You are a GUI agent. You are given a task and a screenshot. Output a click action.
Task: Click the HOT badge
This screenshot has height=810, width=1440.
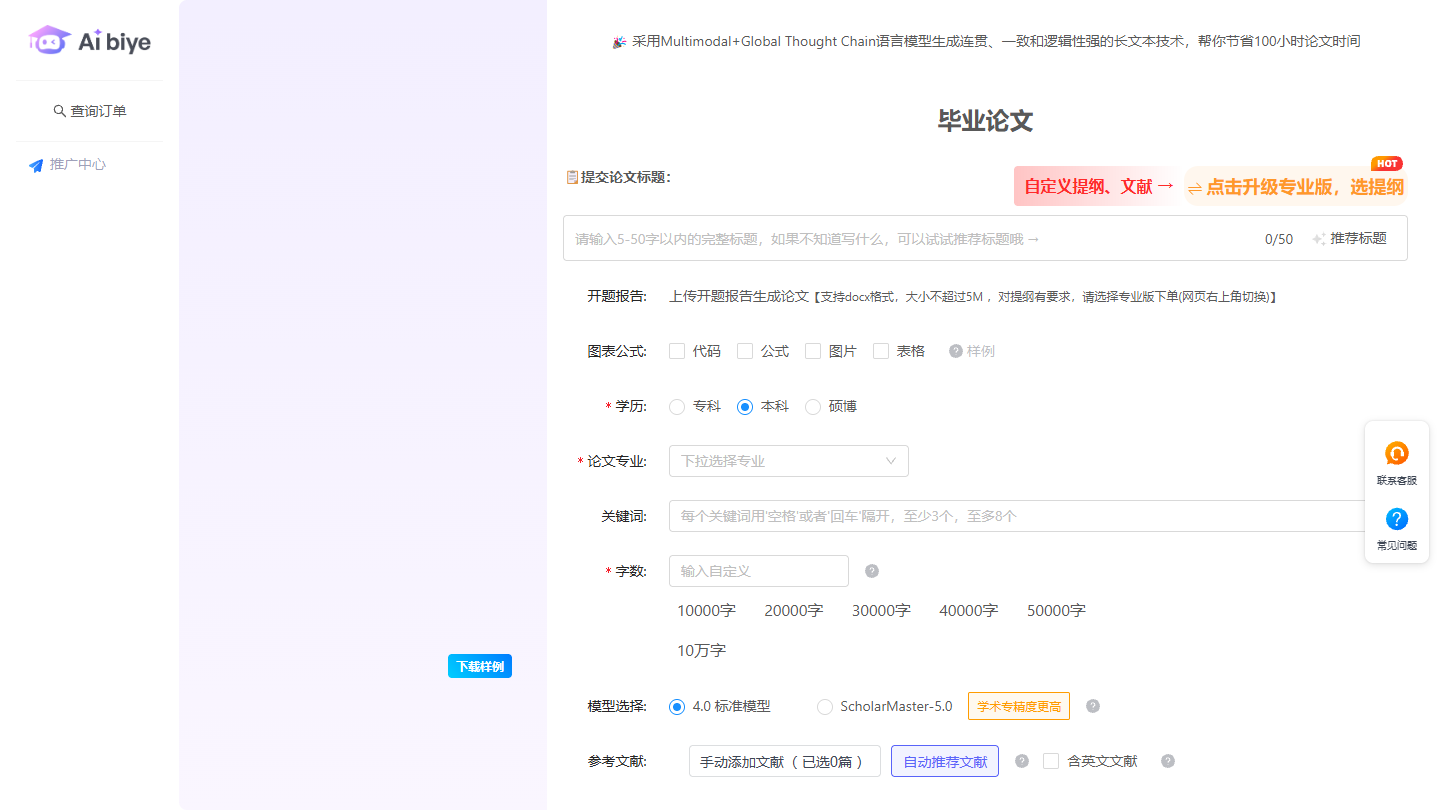click(x=1386, y=164)
